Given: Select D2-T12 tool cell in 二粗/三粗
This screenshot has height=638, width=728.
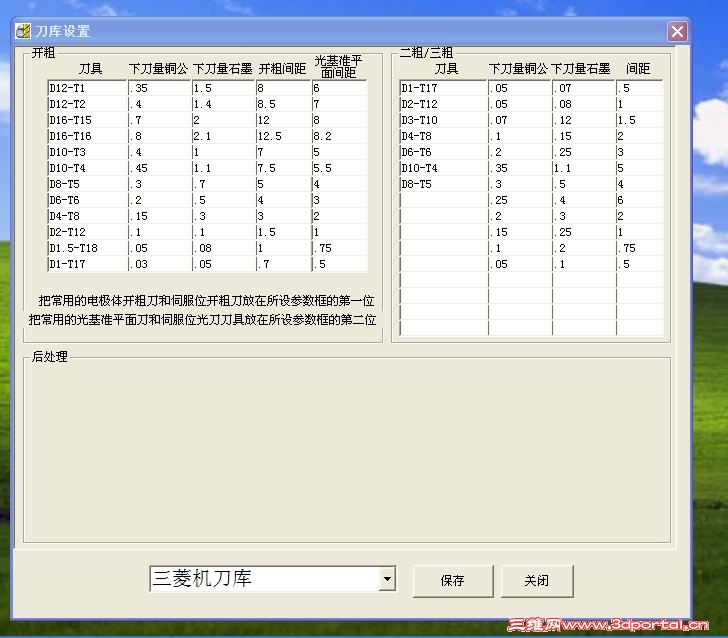Looking at the screenshot, I should [443, 104].
